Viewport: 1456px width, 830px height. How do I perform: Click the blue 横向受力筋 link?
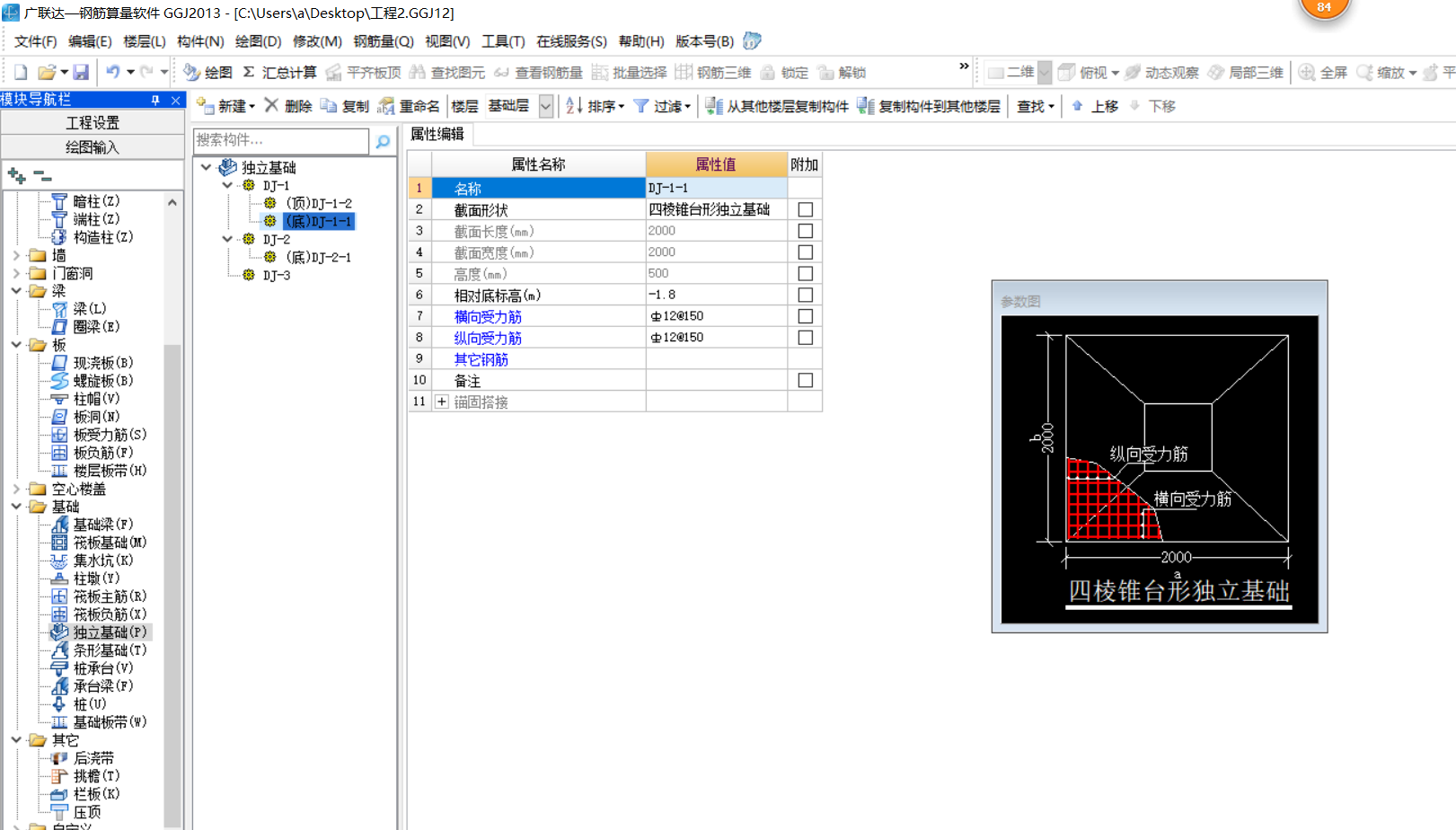488,316
